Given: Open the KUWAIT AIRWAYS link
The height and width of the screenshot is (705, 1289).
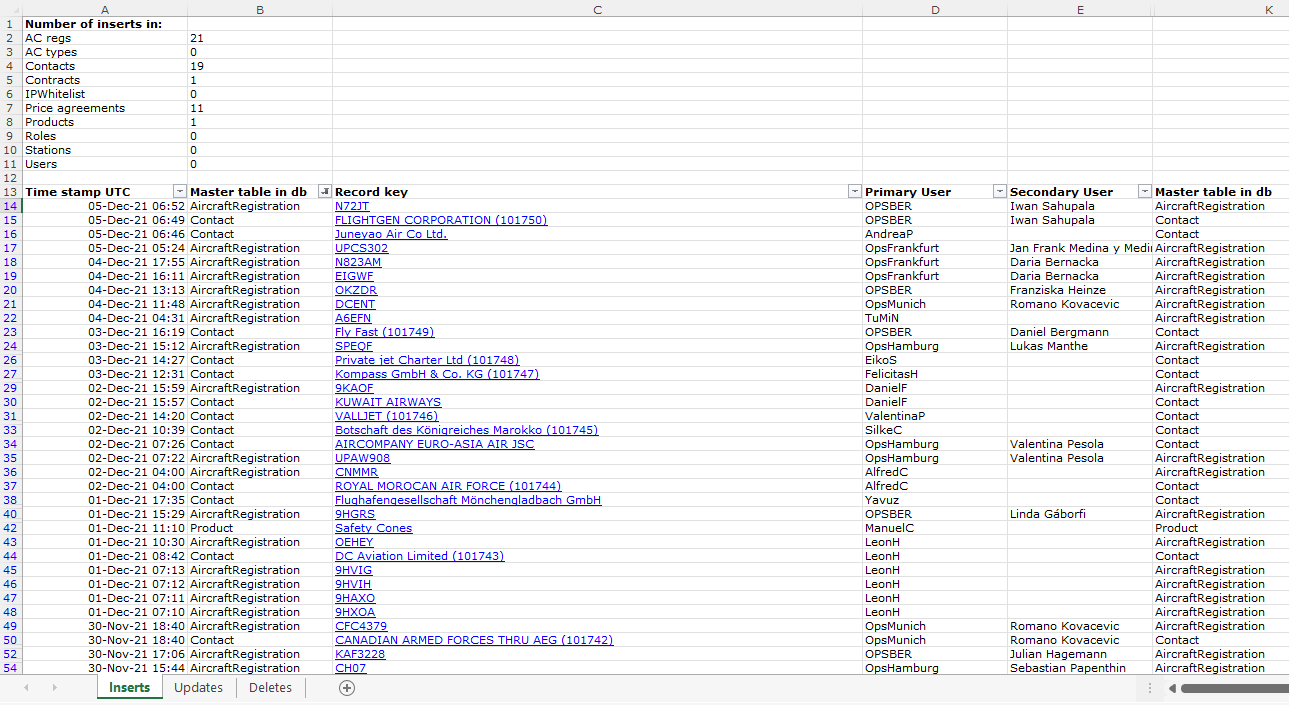Looking at the screenshot, I should click(x=388, y=402).
